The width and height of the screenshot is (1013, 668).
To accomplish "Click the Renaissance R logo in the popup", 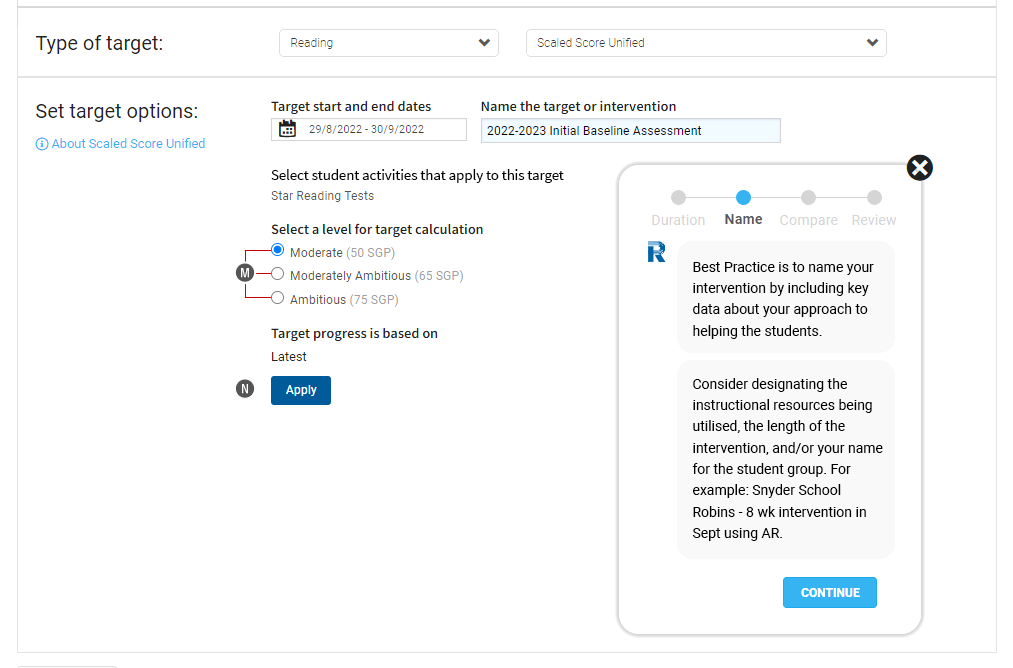I will click(x=657, y=253).
